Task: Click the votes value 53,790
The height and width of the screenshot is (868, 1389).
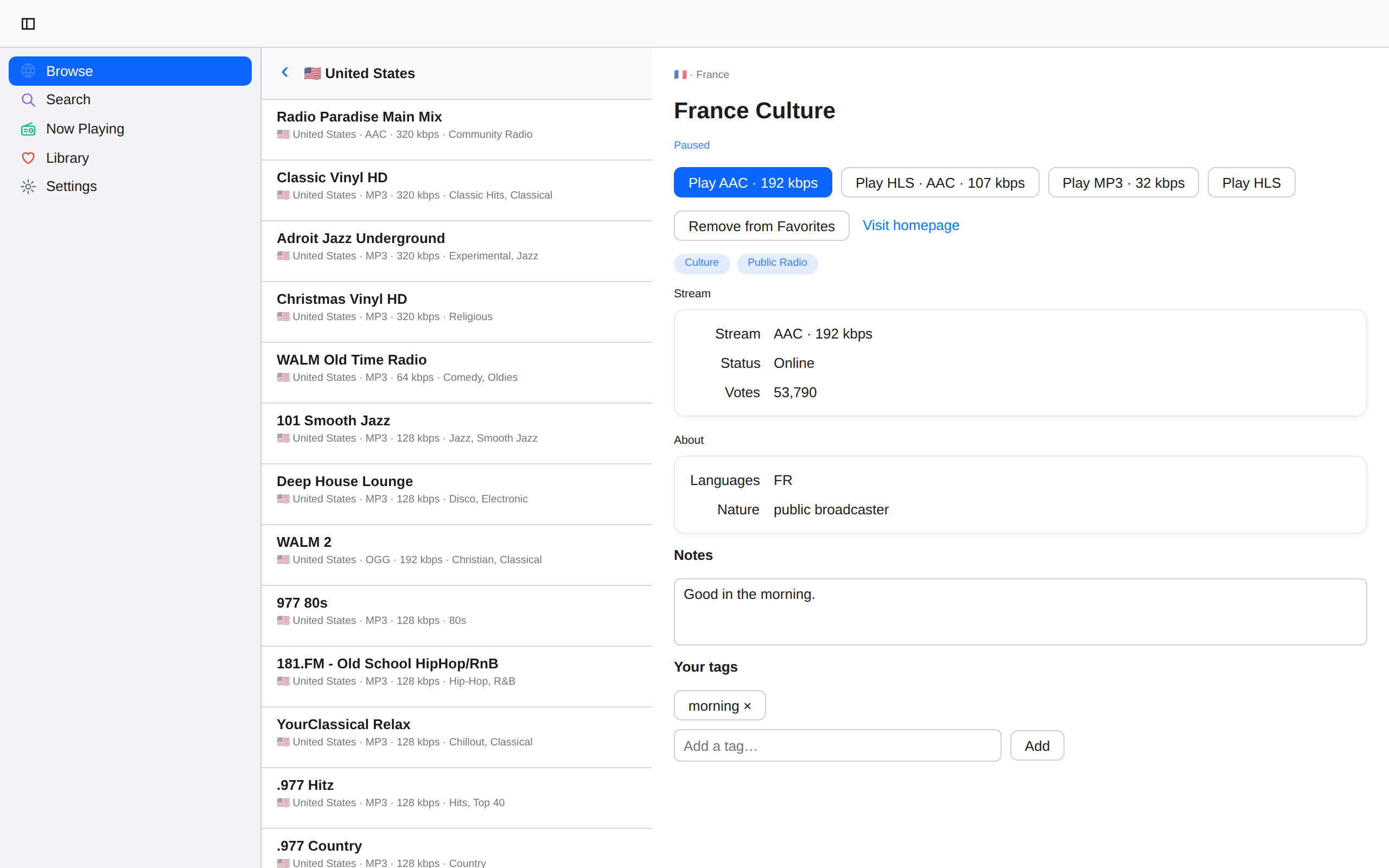Action: tap(795, 393)
